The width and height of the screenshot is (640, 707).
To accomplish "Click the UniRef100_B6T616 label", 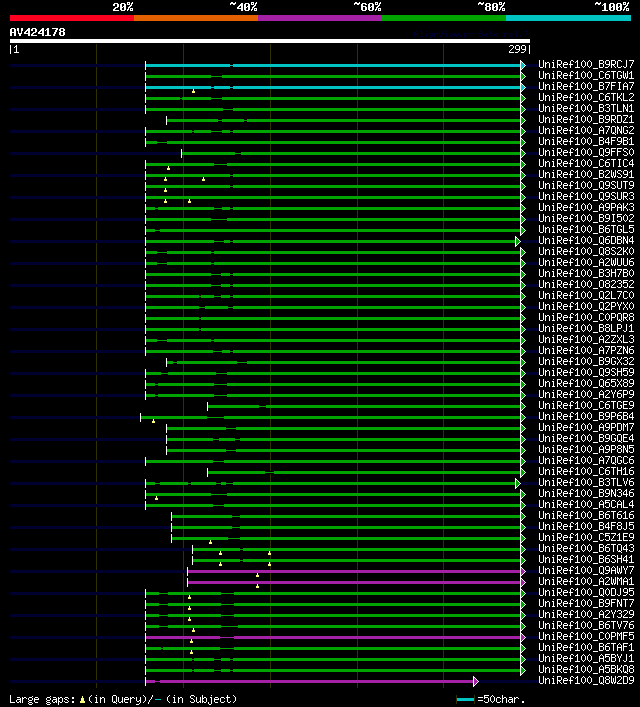I will click(x=586, y=515).
